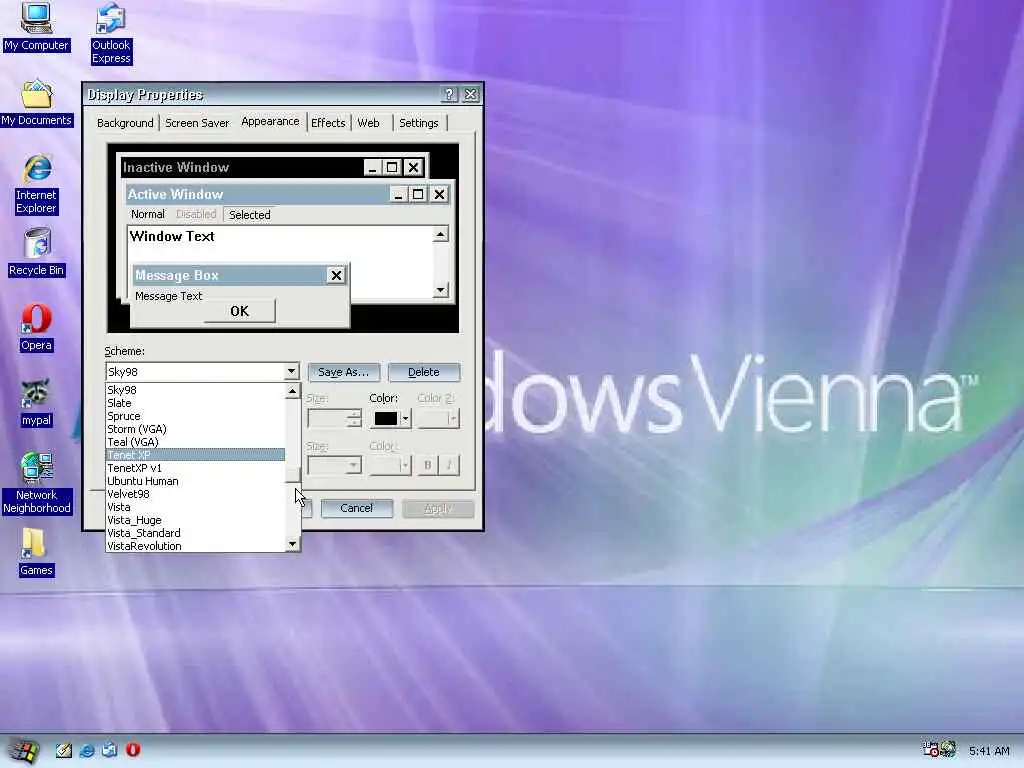The width and height of the screenshot is (1024, 768).
Task: Launch mypal raccoon desktop shortcut
Action: coord(36,403)
